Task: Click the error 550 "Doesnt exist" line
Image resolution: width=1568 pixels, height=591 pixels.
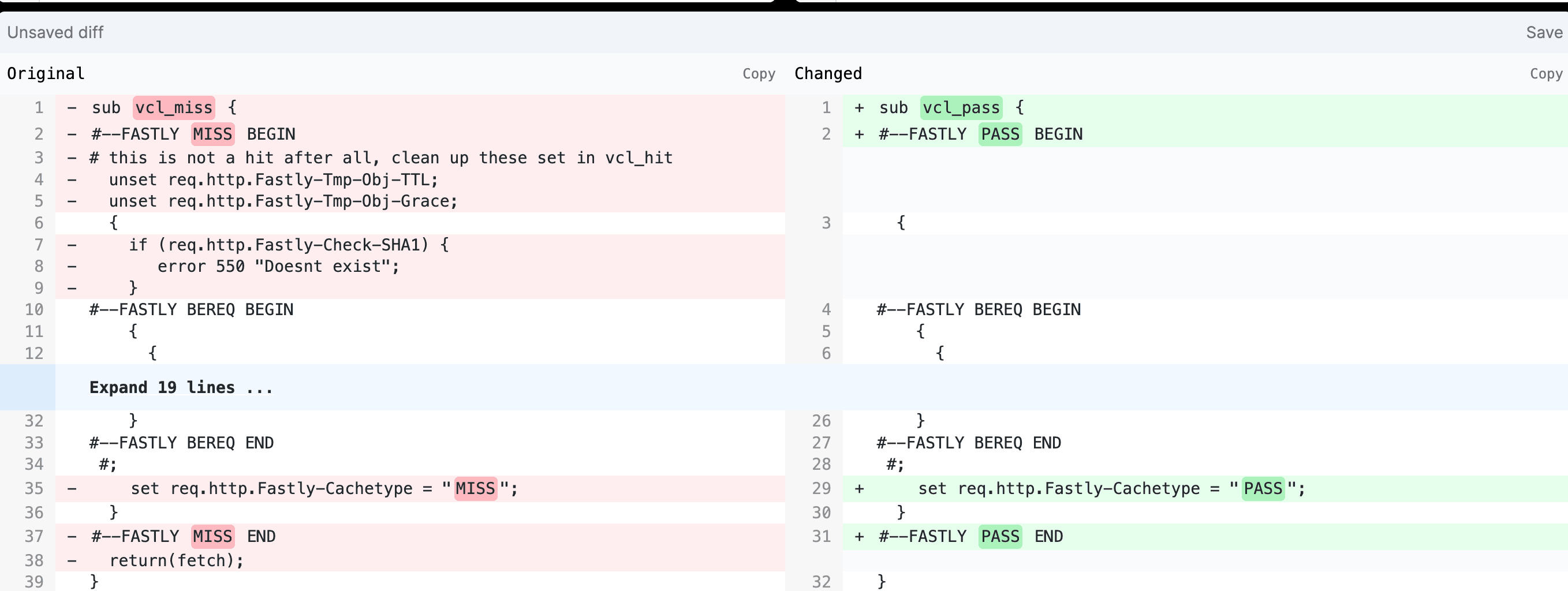Action: point(278,267)
